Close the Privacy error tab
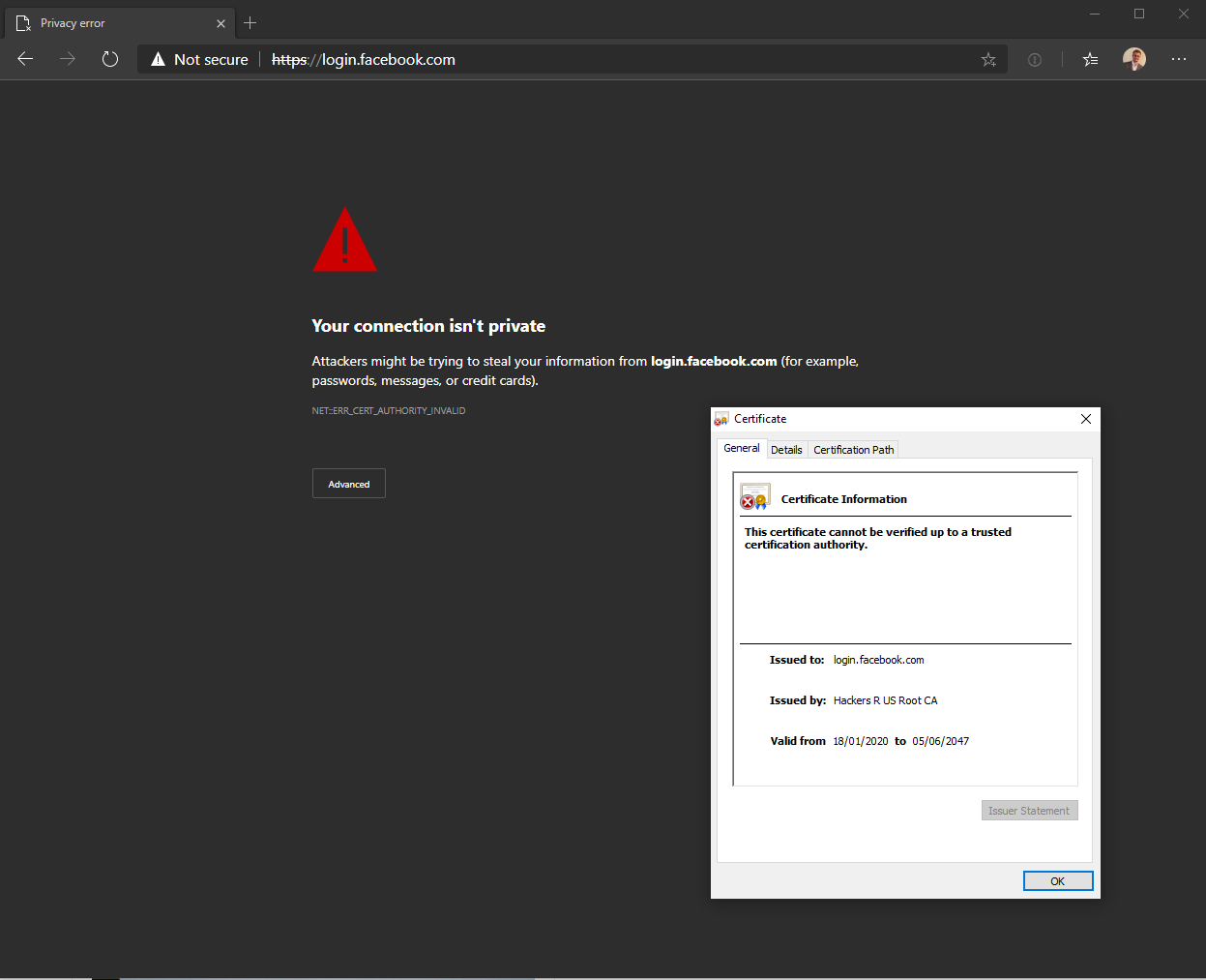This screenshot has width=1206, height=980. [221, 23]
